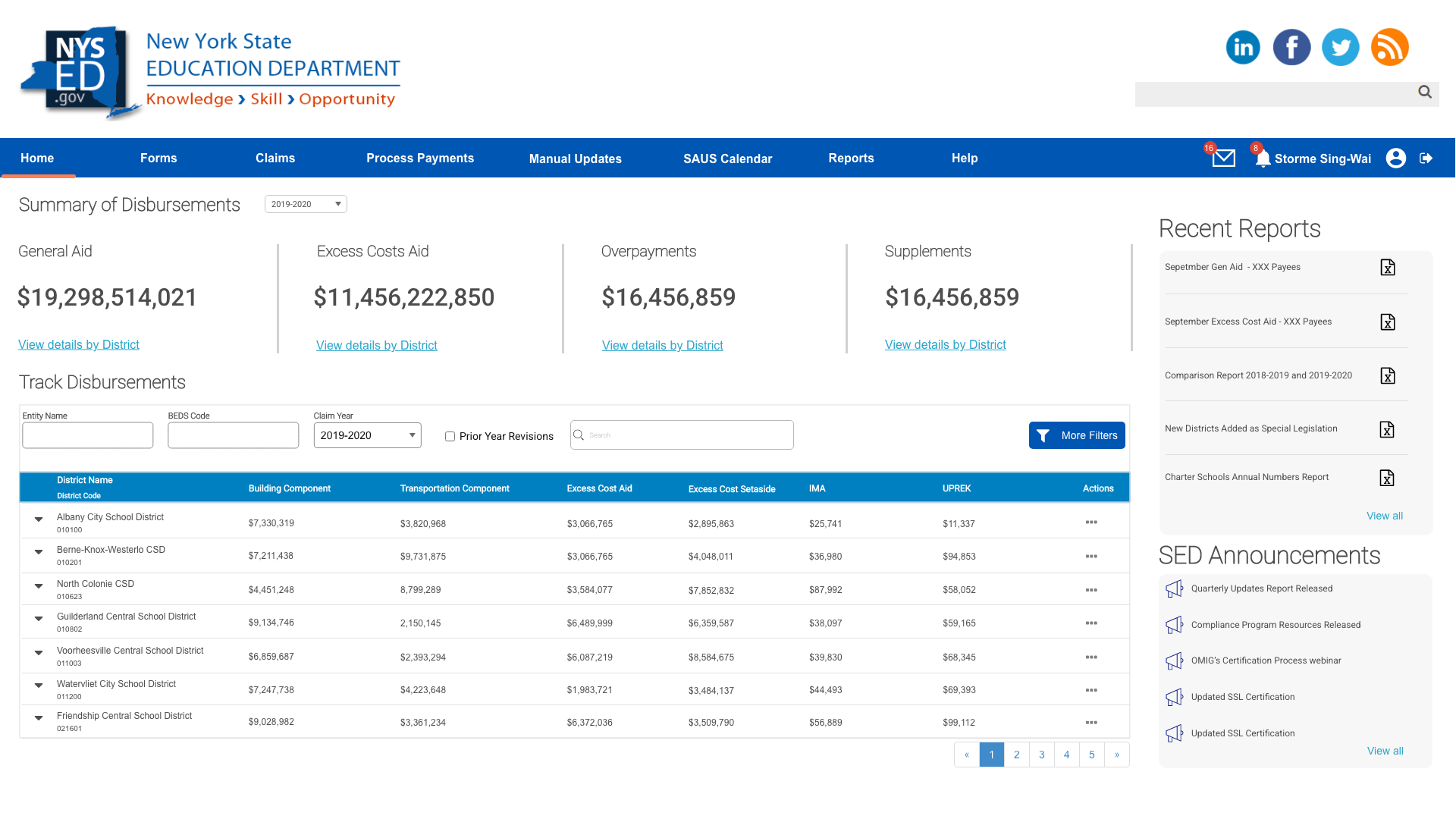
Task: Open the Summary of Disbursements year dropdown
Action: click(x=306, y=204)
